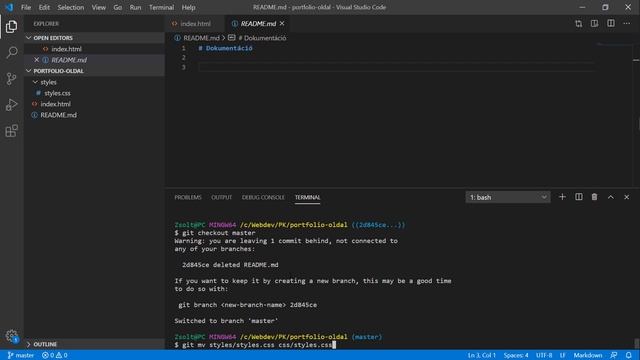The height and width of the screenshot is (360, 640).
Task: Switch to the Debug Console tab
Action: pos(263,197)
